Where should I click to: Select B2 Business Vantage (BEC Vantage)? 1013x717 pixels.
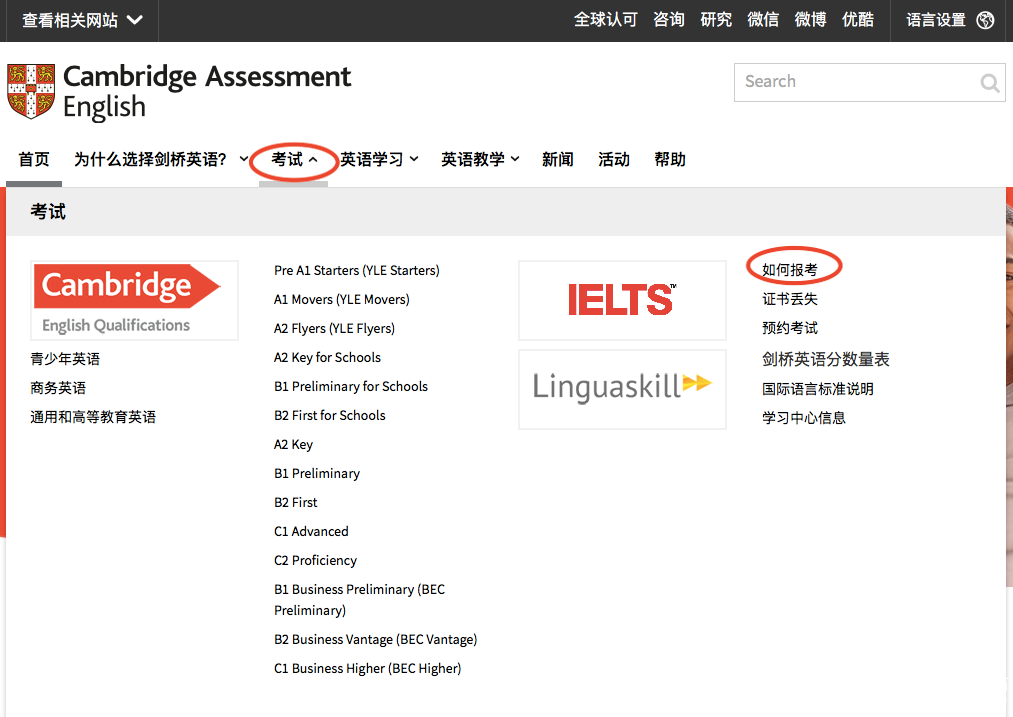[x=375, y=639]
